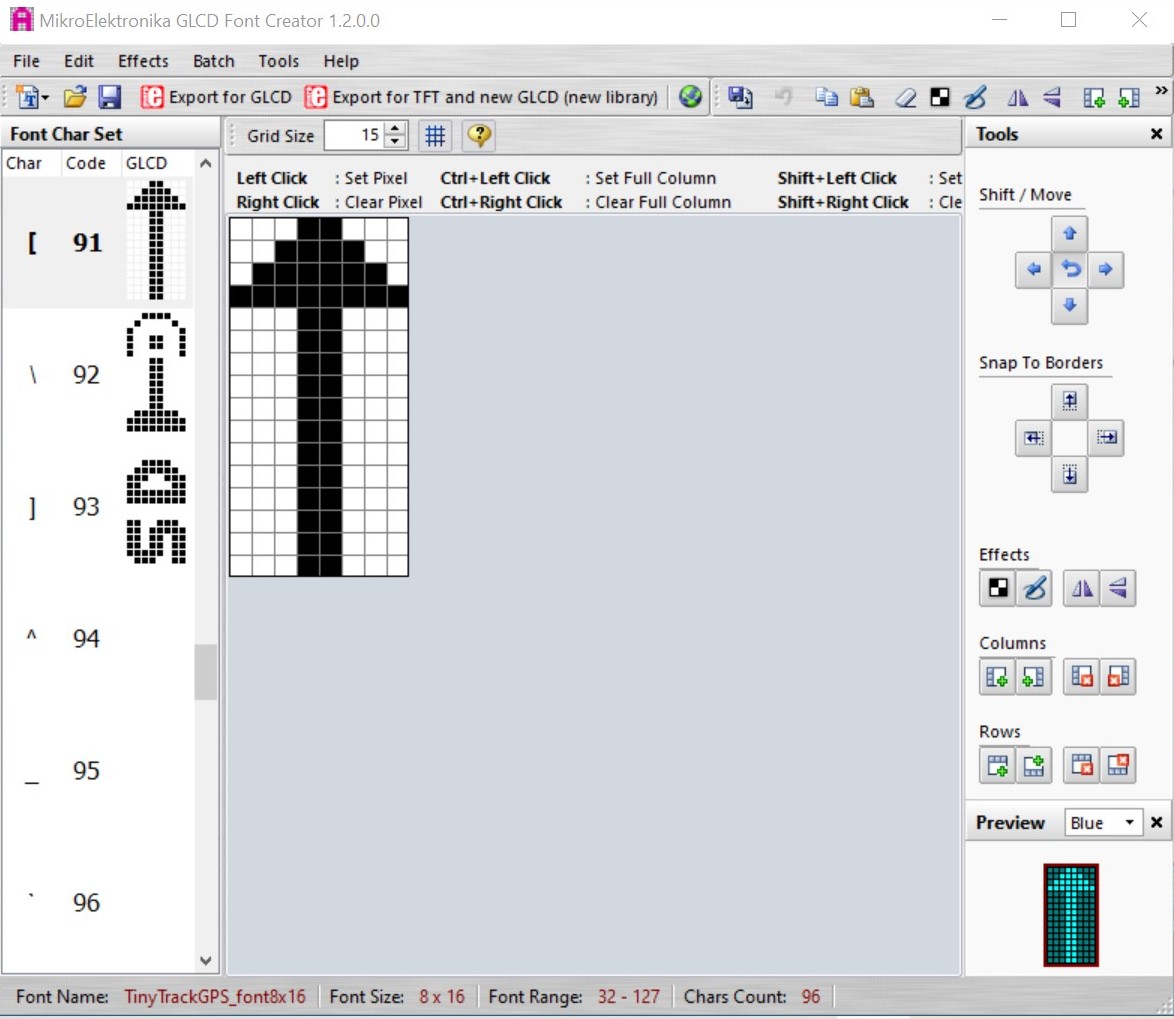Shift the glyph right in Shift / Move
Screen dimensions: 1174x1019
pyautogui.click(x=1105, y=270)
